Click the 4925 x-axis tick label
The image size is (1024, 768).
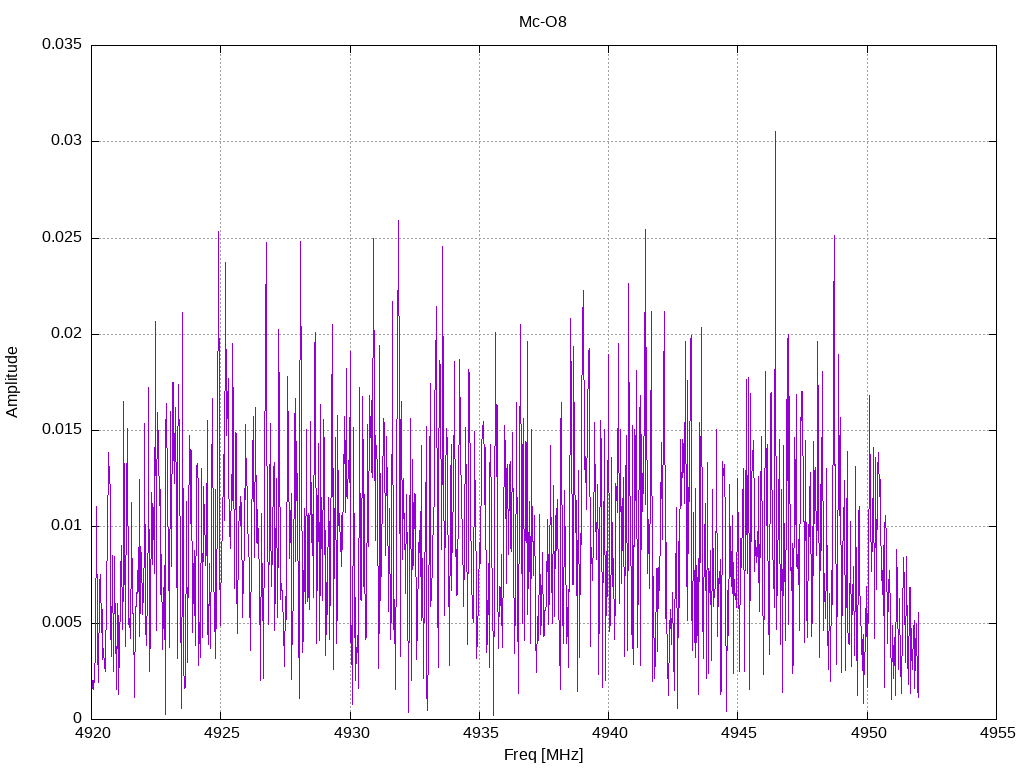pos(221,733)
